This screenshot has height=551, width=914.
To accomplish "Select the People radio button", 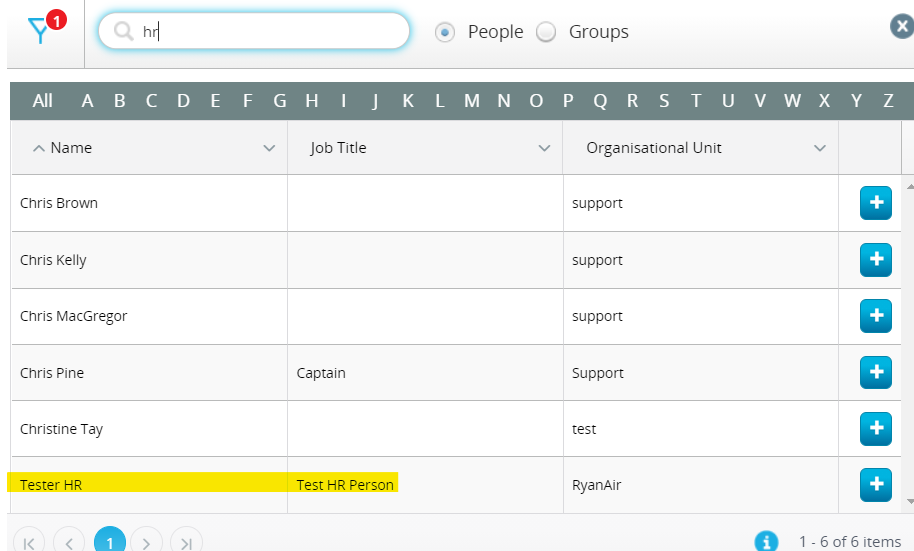I will pos(445,32).
